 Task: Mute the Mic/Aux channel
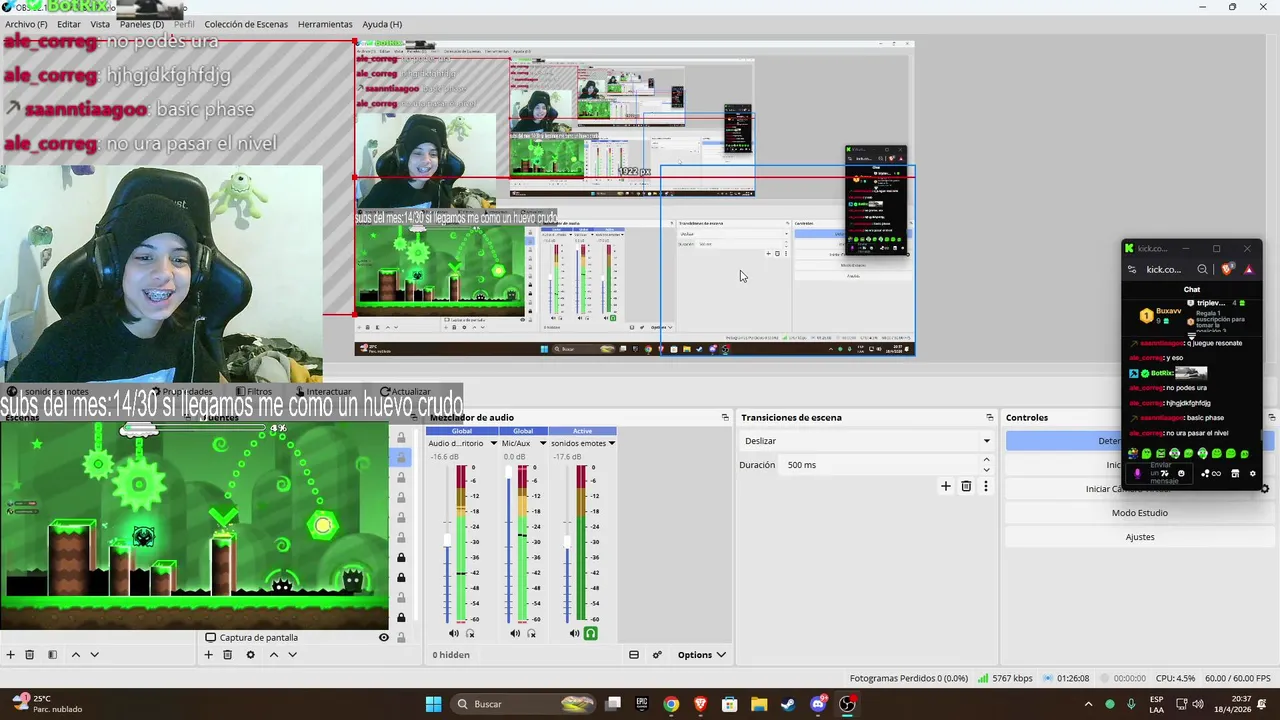515,633
